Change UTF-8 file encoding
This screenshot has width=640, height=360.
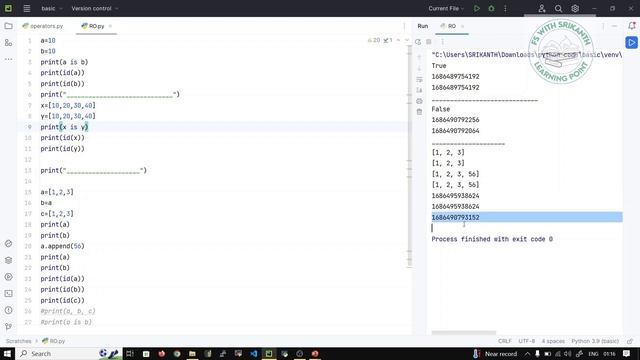coord(527,341)
